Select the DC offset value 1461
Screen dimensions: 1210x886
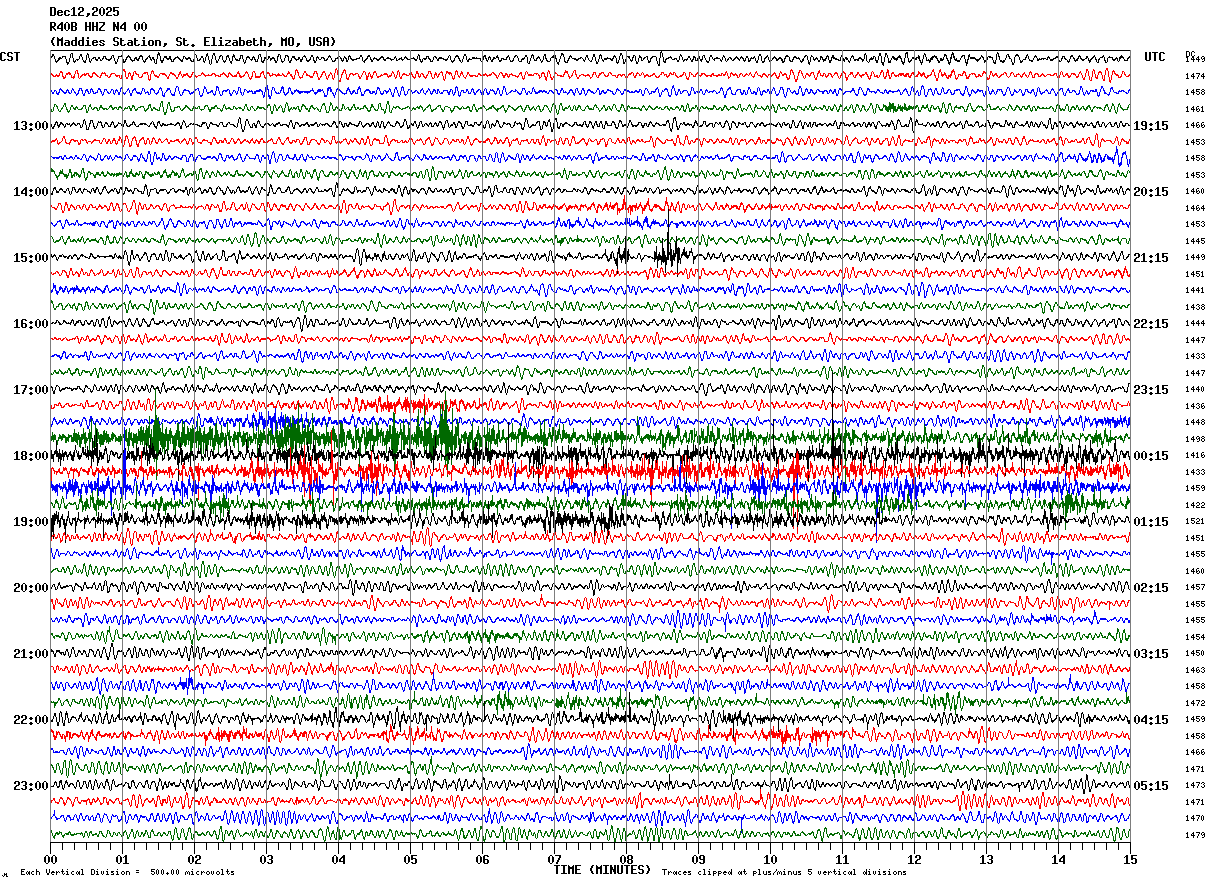click(x=1195, y=109)
